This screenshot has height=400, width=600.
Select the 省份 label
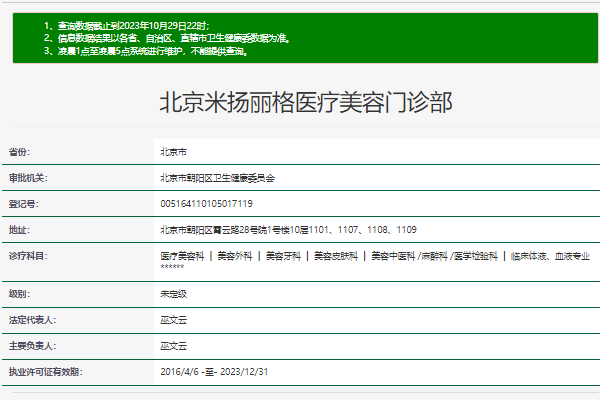[x=20, y=152]
